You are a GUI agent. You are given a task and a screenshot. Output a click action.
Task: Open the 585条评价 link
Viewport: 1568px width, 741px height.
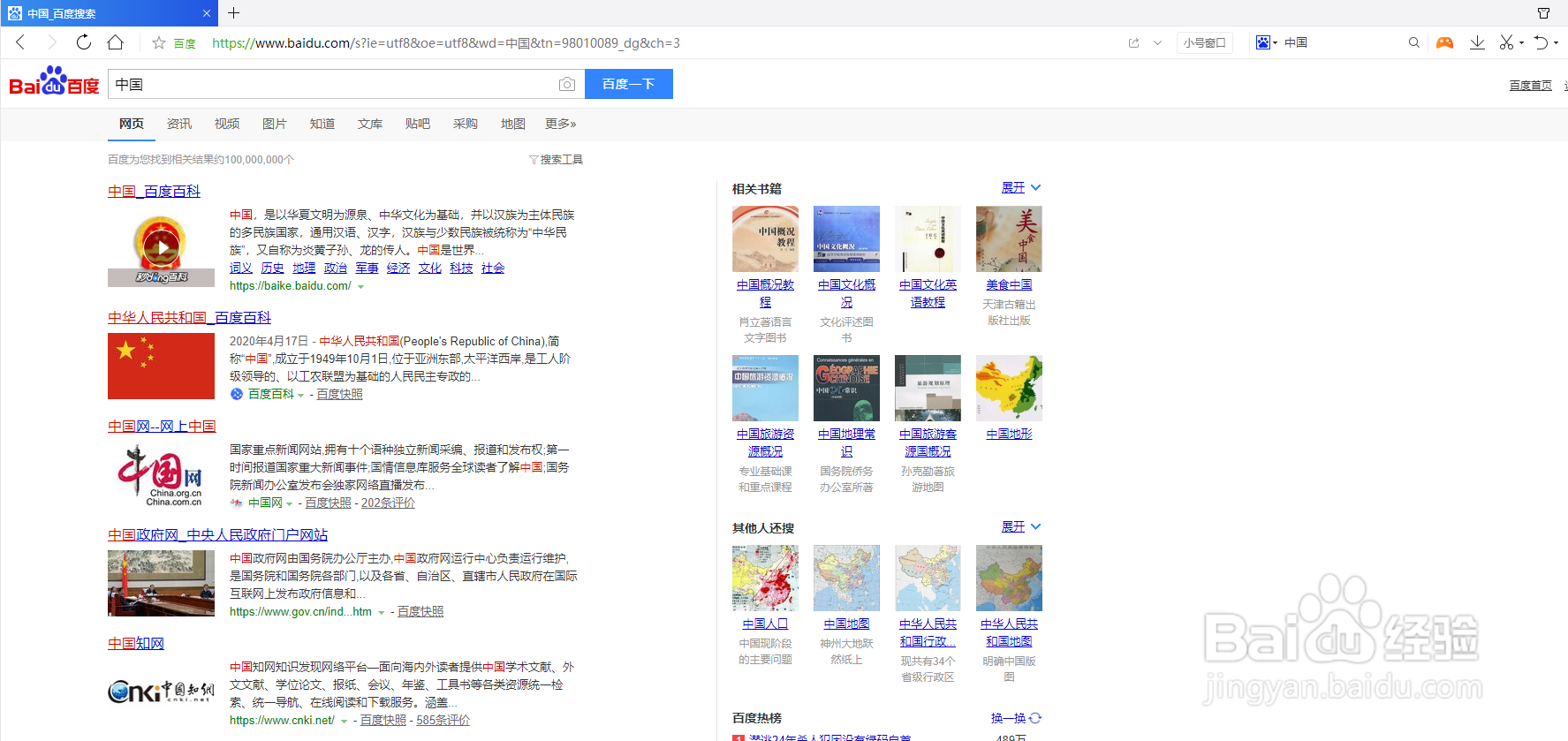pos(443,721)
